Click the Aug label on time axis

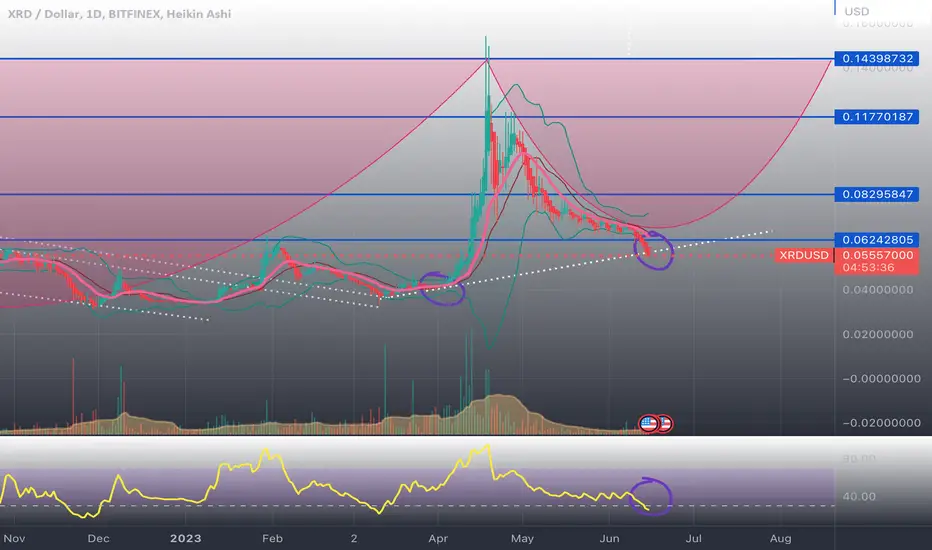point(780,538)
